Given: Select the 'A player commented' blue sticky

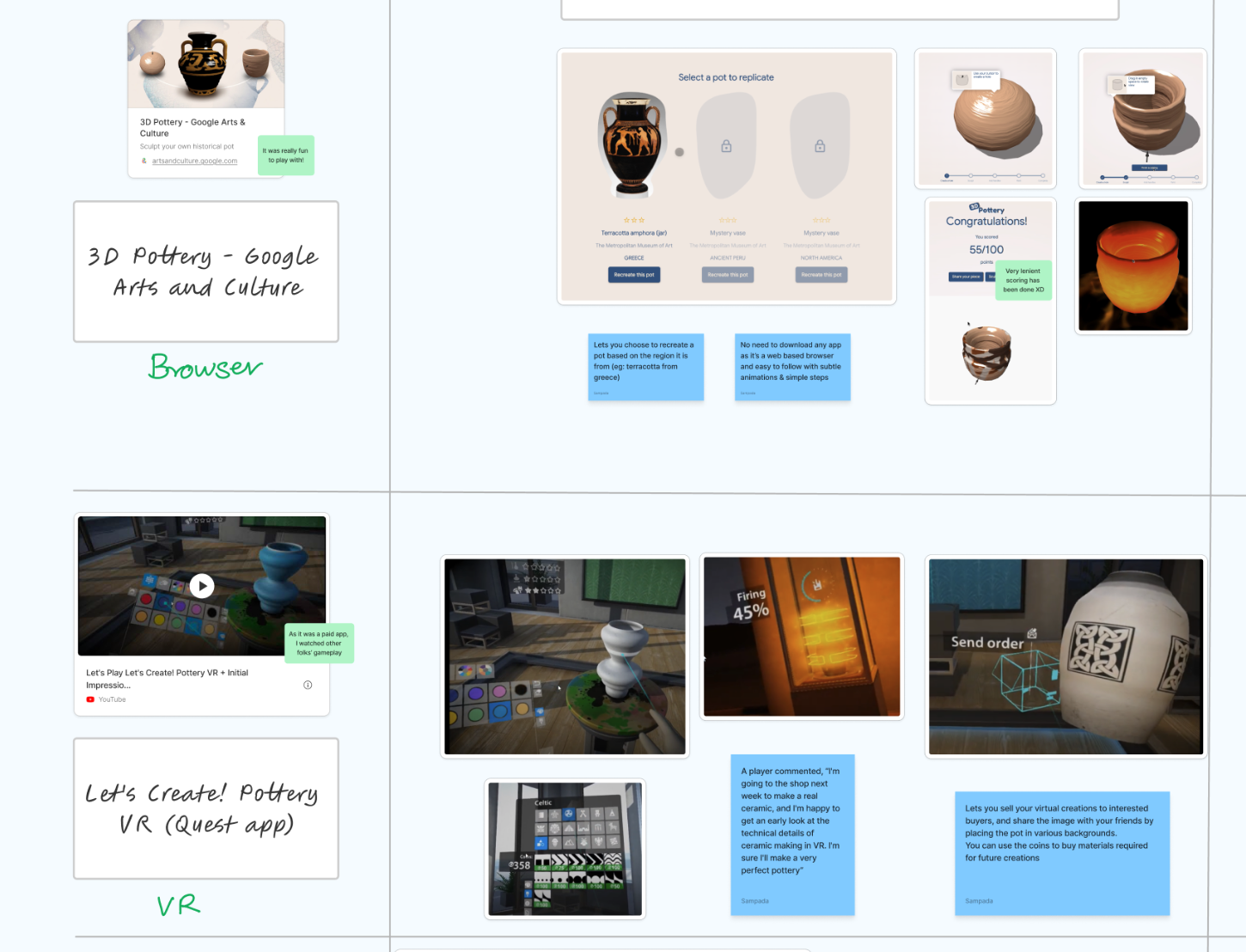Looking at the screenshot, I should click(792, 834).
